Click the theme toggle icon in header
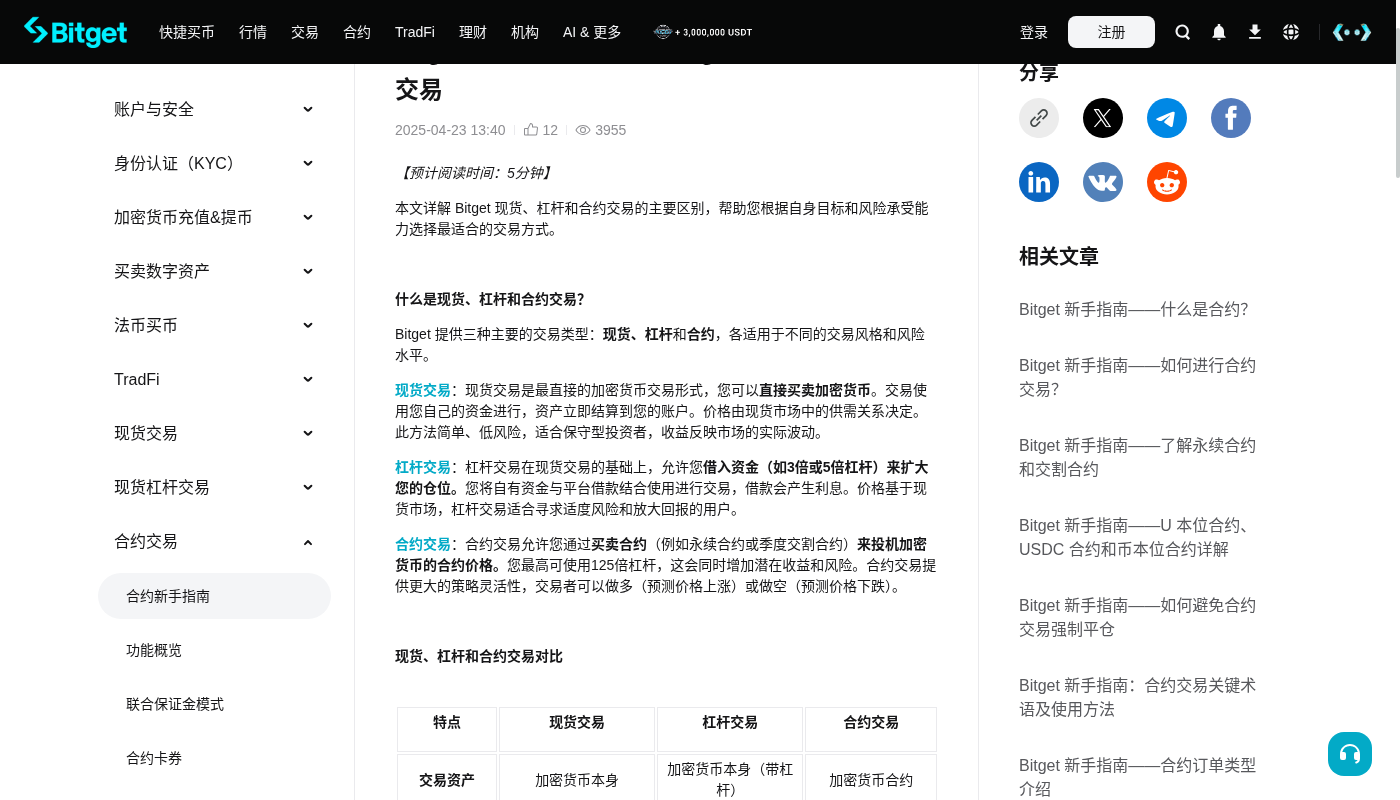 1351,32
